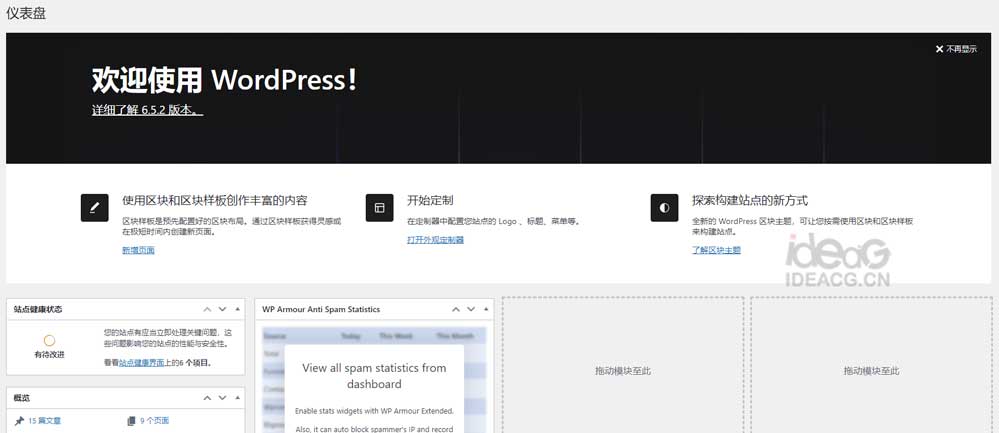Image resolution: width=999 pixels, height=433 pixels.
Task: Collapse the 站点健康状态 panel
Action: (x=238, y=309)
